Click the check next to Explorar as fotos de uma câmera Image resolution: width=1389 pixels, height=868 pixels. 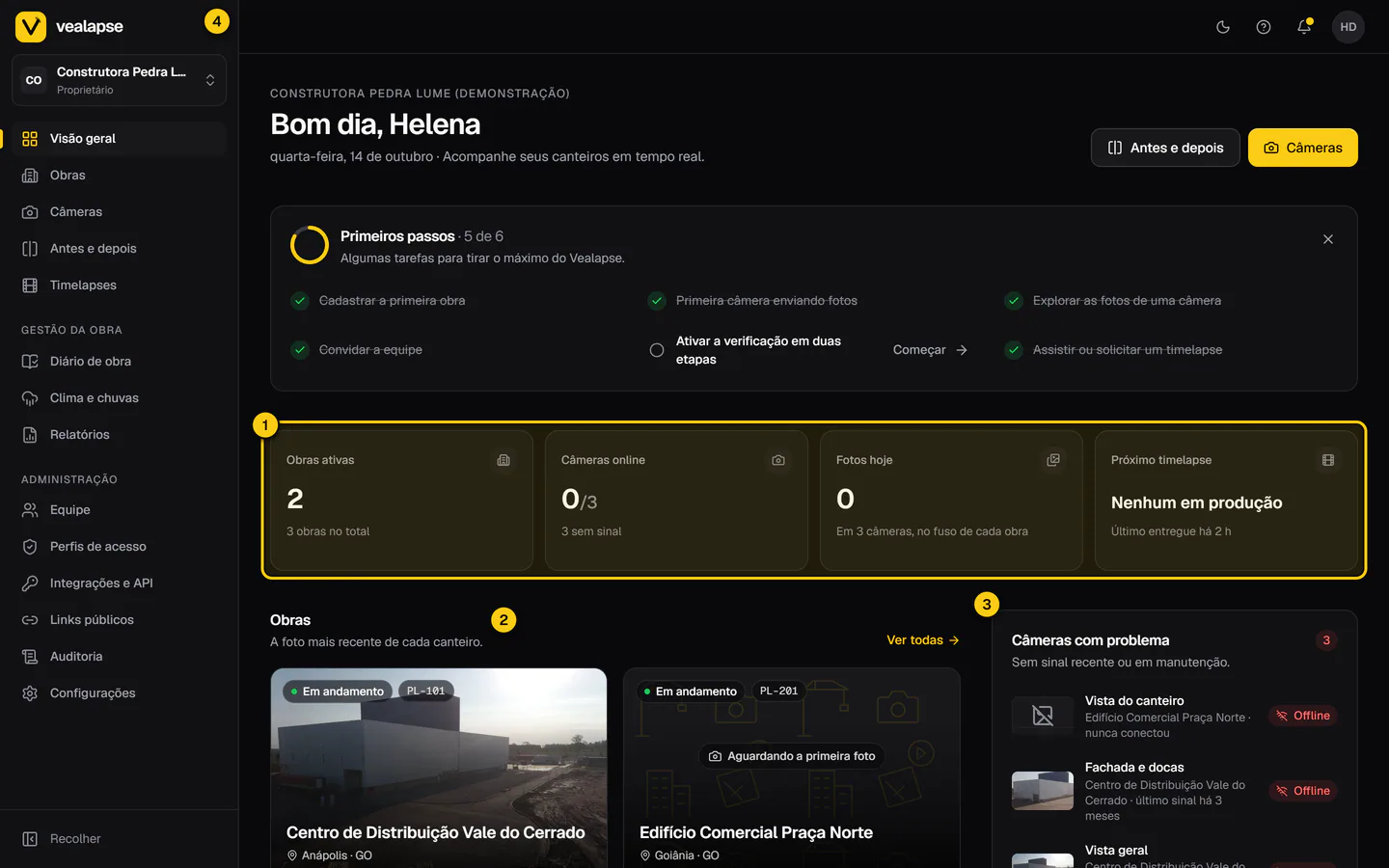click(x=1014, y=301)
